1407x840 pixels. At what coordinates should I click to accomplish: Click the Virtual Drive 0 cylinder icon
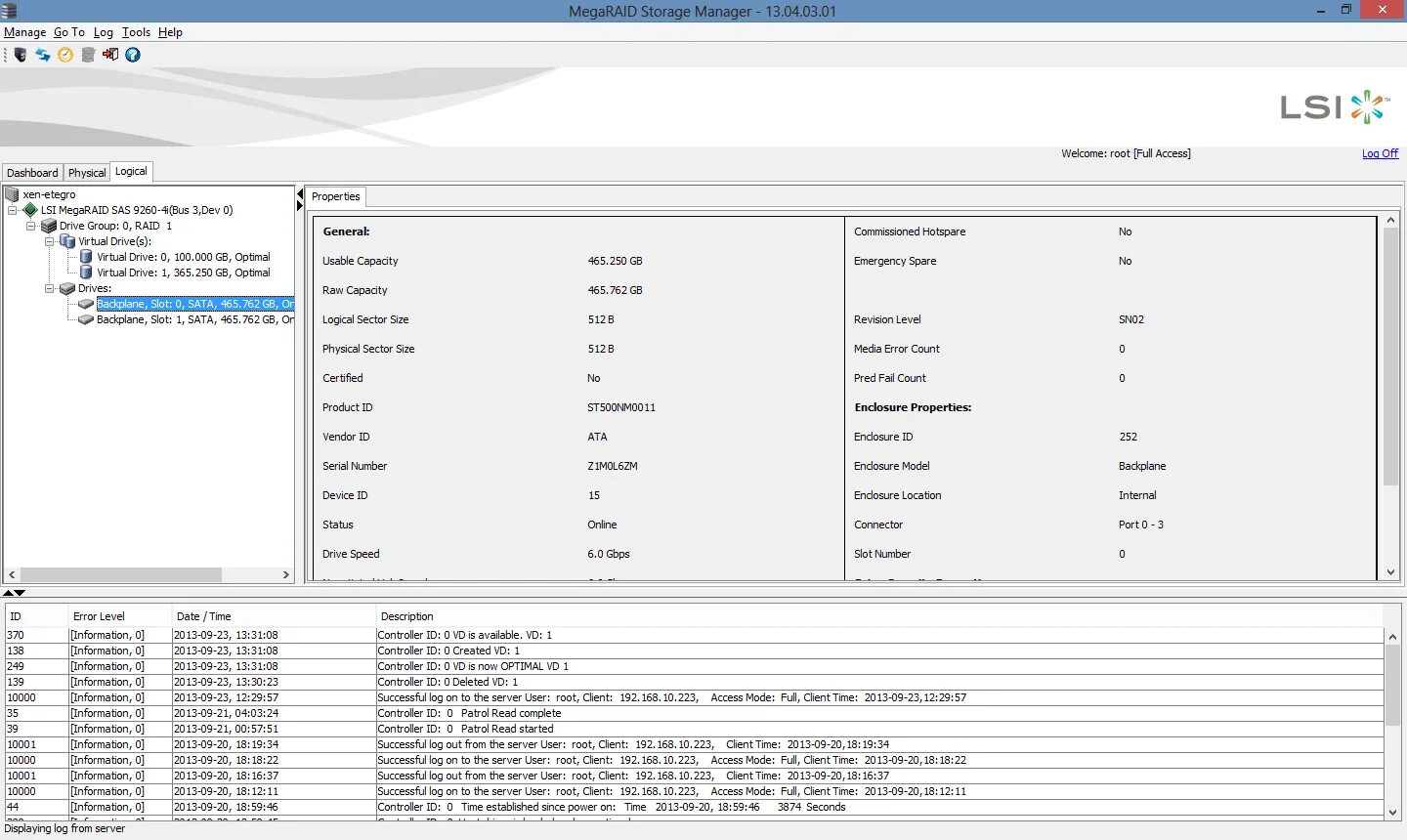click(x=86, y=257)
